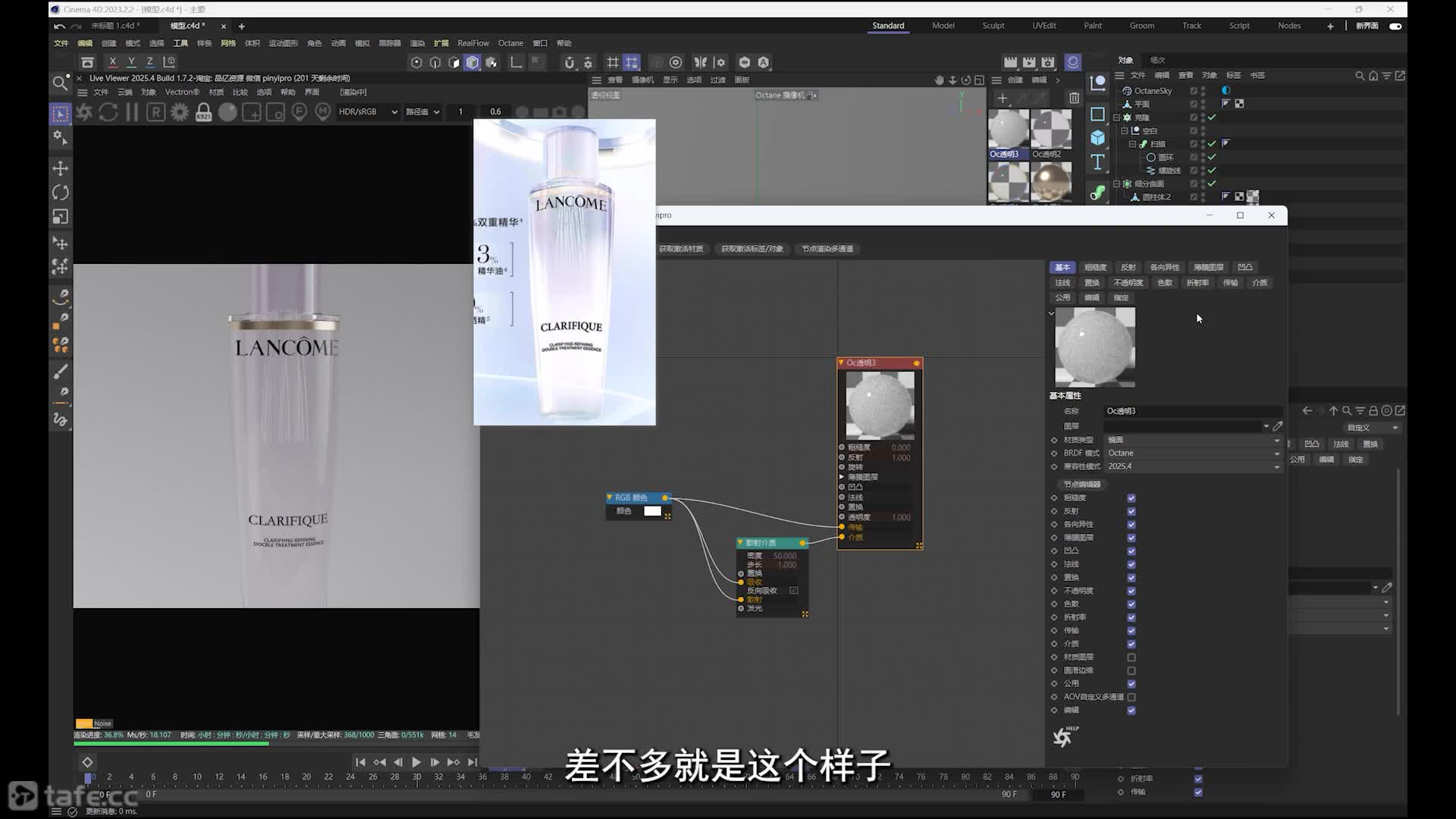
Task: Restart the Live Viewer render with refresh icon
Action: (108, 112)
